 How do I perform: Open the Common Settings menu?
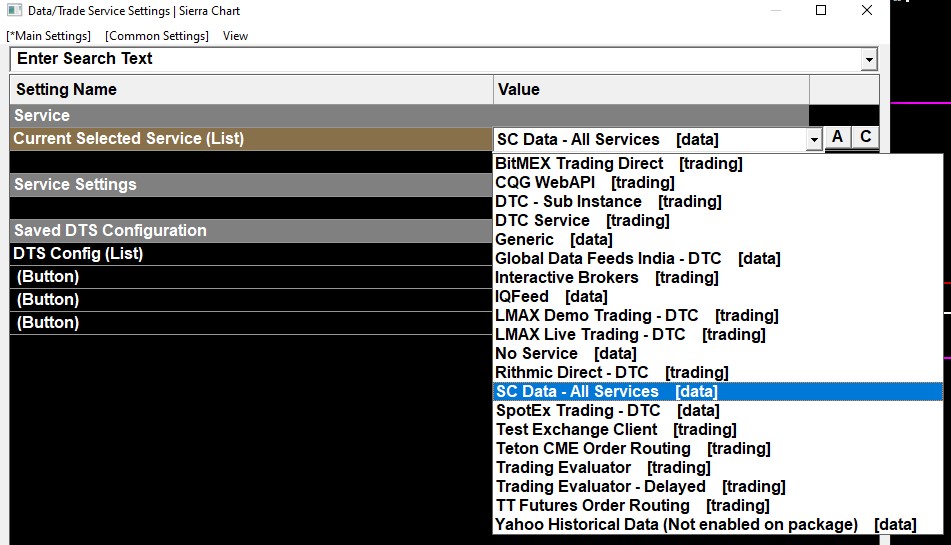pos(156,36)
